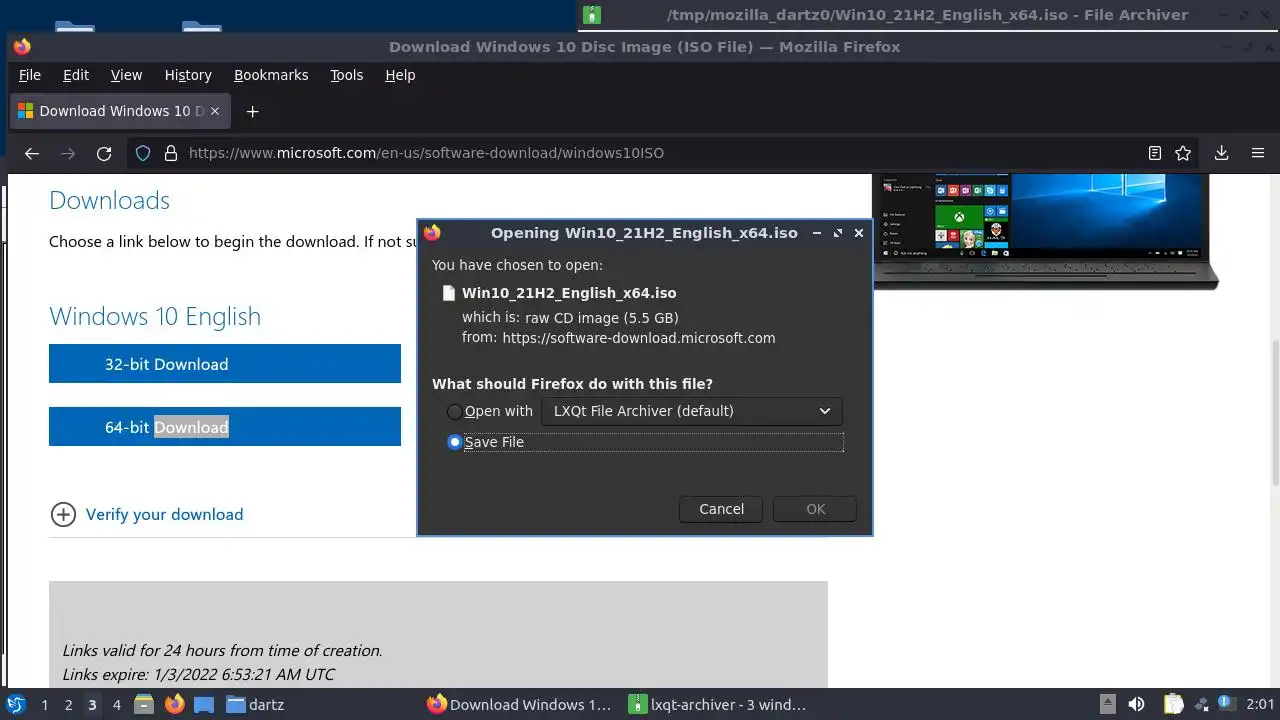This screenshot has height=720, width=1280.
Task: Click show desktop icon in panel
Action: click(204, 704)
